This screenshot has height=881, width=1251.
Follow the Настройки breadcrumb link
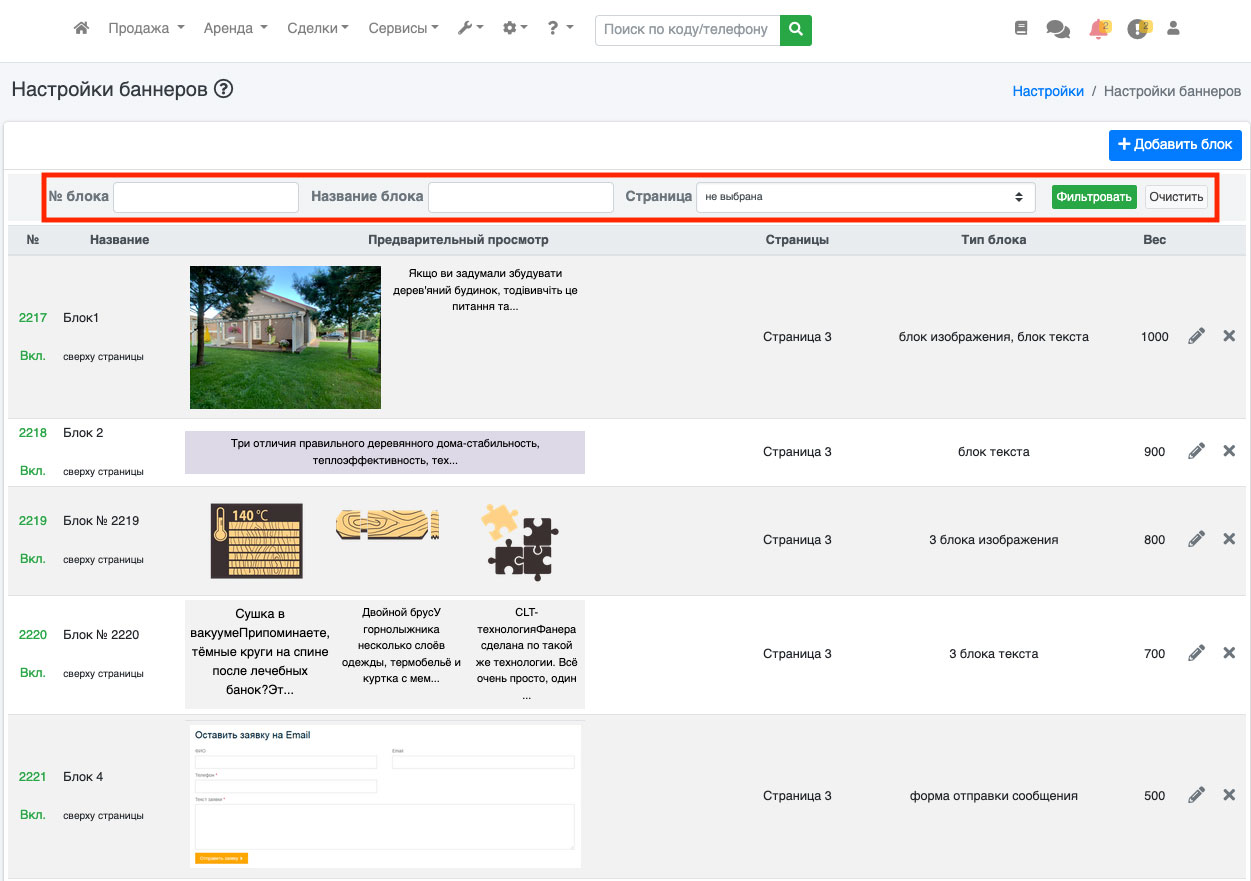(x=1048, y=91)
